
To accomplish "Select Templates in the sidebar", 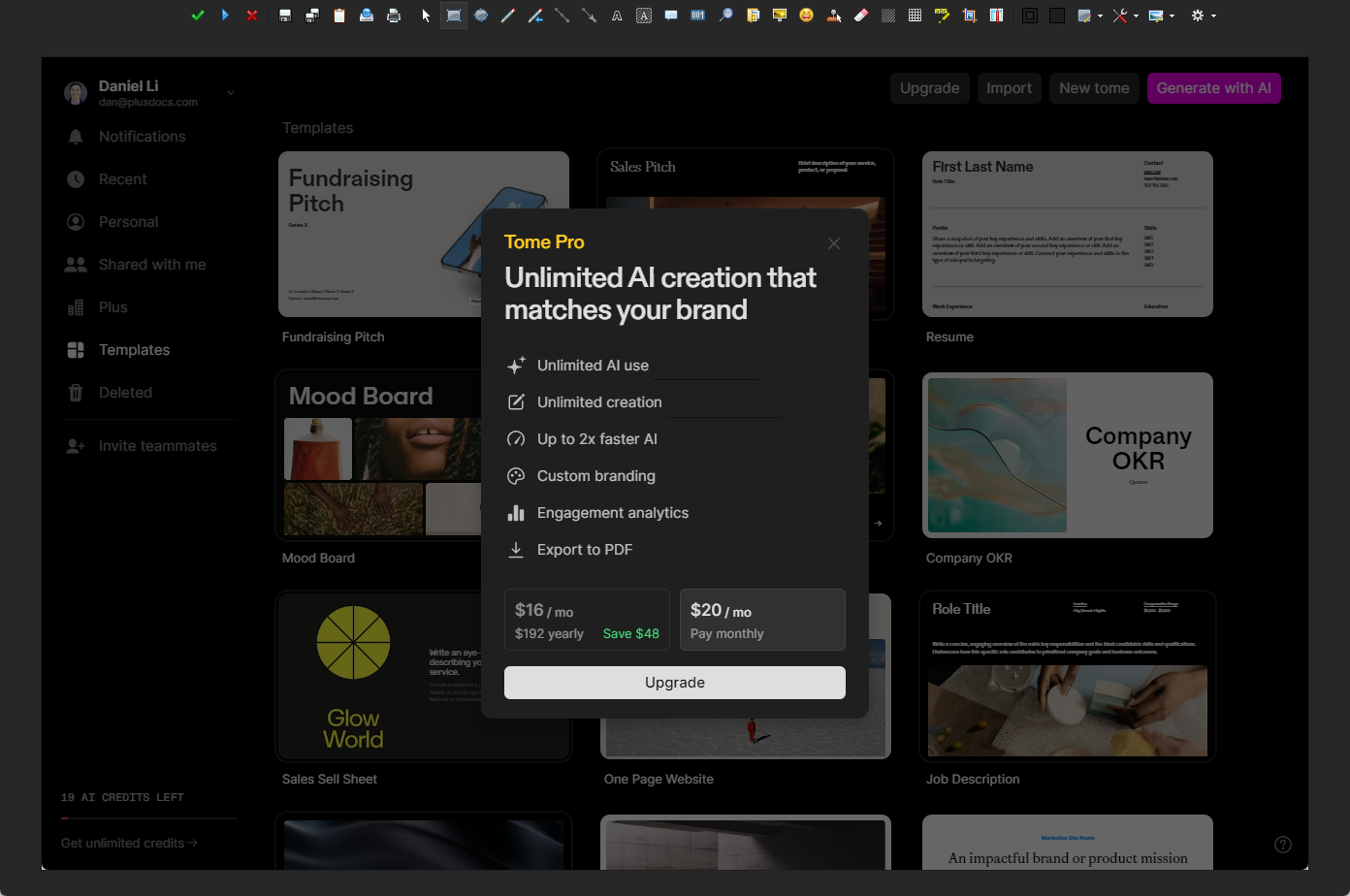I will tap(134, 350).
